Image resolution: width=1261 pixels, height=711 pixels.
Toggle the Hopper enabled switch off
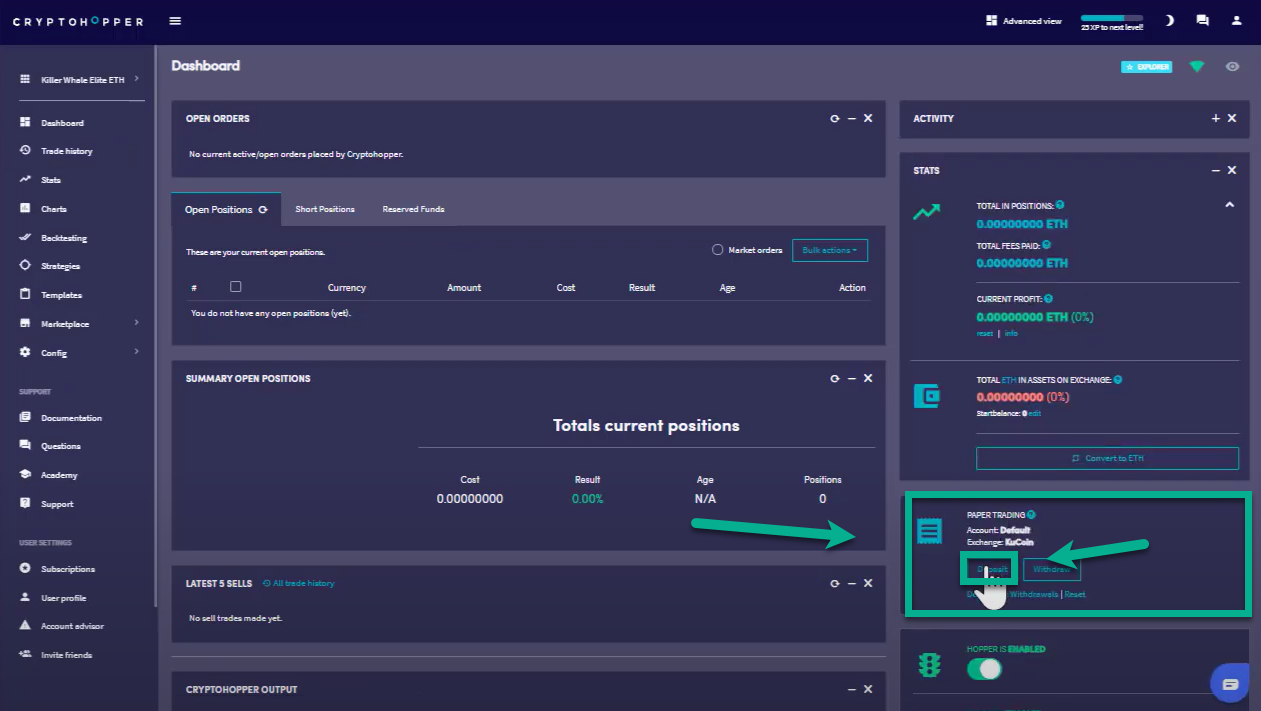984,669
